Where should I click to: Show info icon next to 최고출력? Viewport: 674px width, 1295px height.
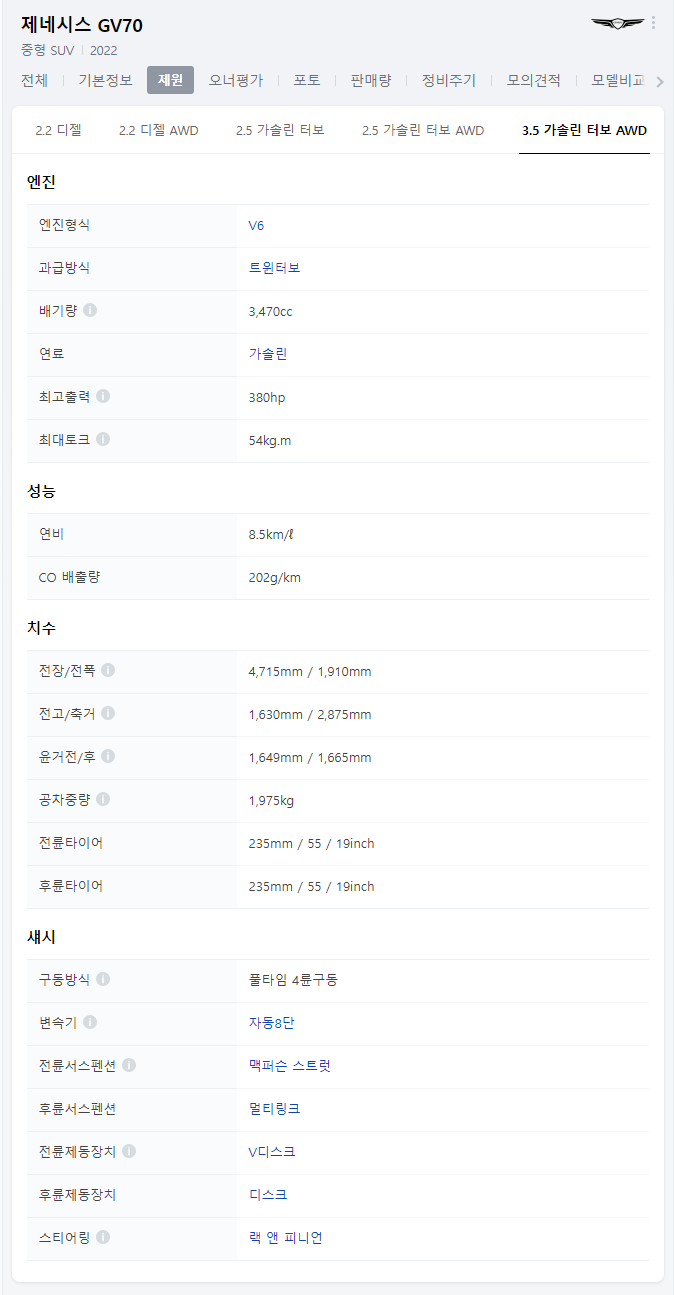point(103,396)
